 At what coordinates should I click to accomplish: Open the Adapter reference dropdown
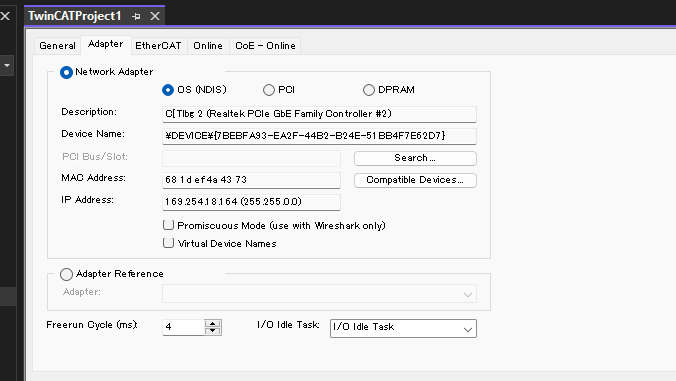point(319,294)
